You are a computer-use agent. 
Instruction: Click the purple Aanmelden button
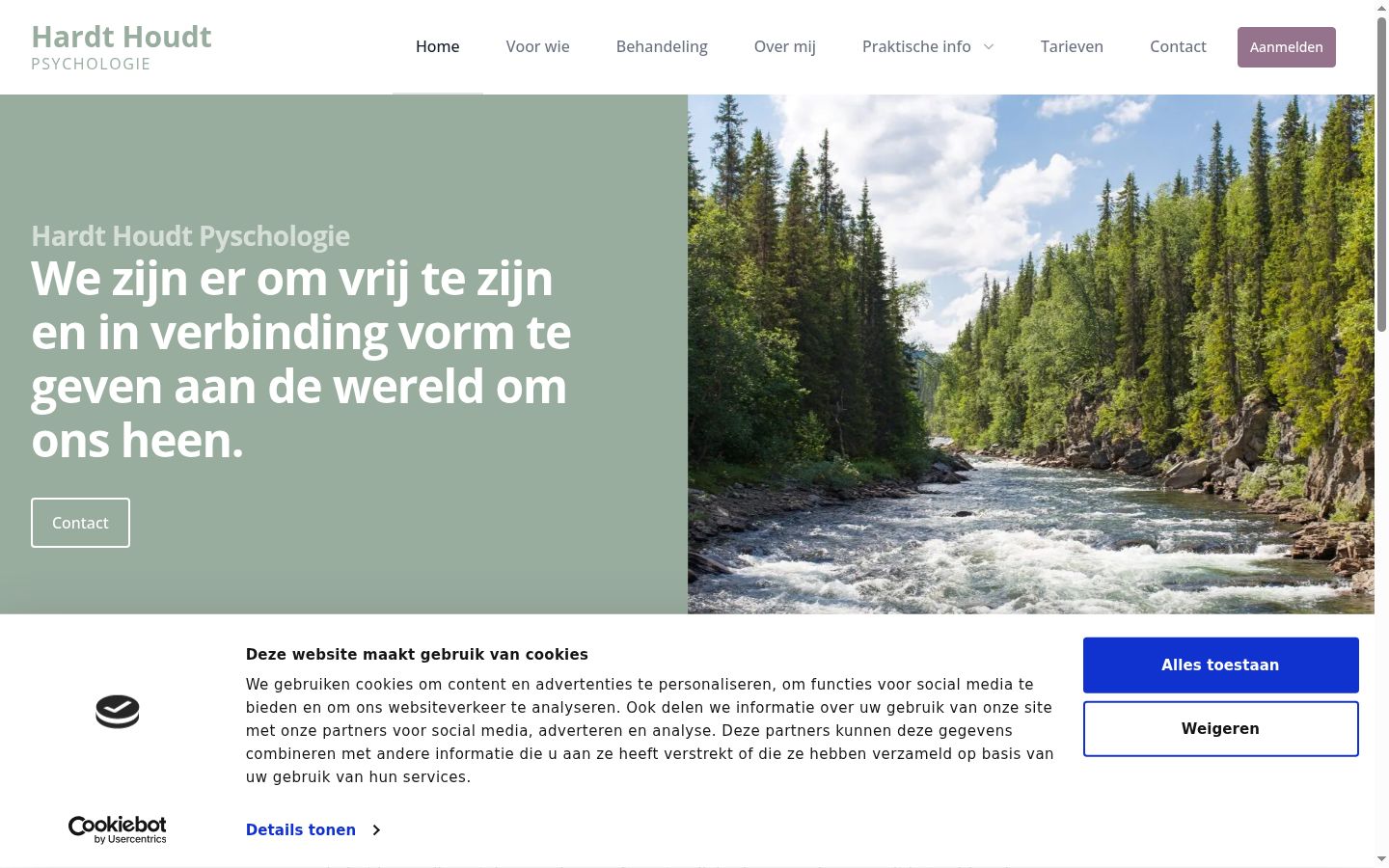pyautogui.click(x=1286, y=47)
